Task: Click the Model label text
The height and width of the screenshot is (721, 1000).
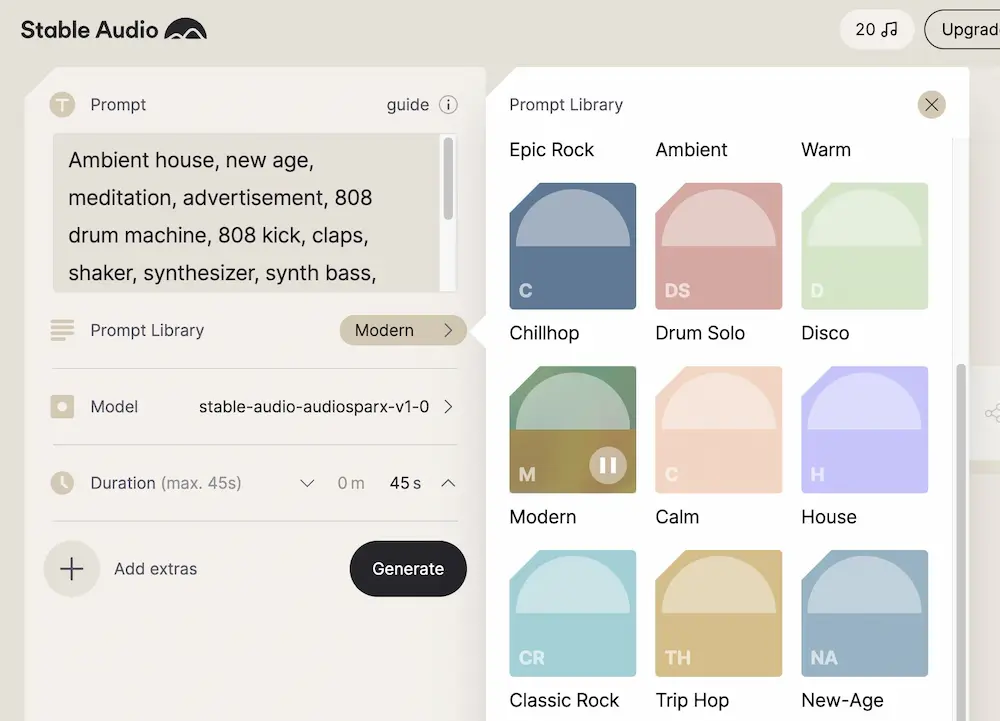Action: pos(114,407)
